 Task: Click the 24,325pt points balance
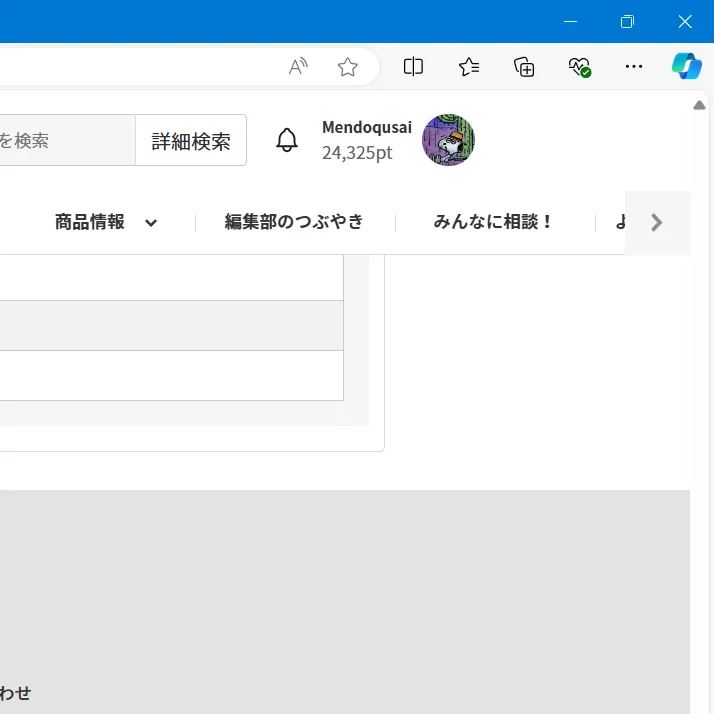tap(357, 153)
